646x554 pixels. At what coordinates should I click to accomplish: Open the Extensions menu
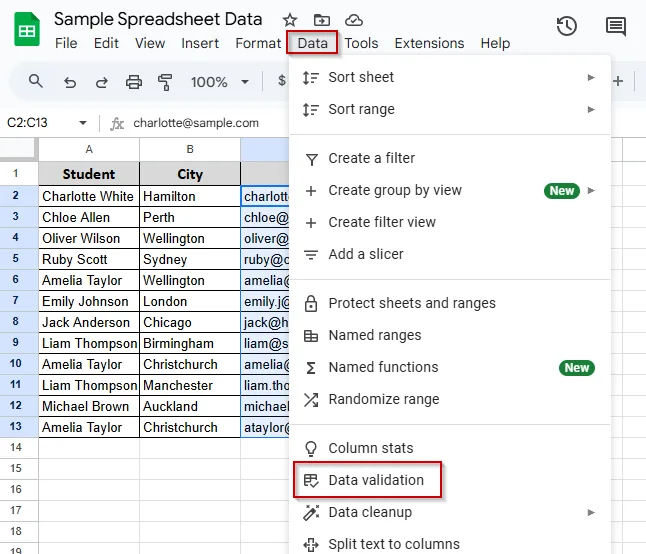429,43
